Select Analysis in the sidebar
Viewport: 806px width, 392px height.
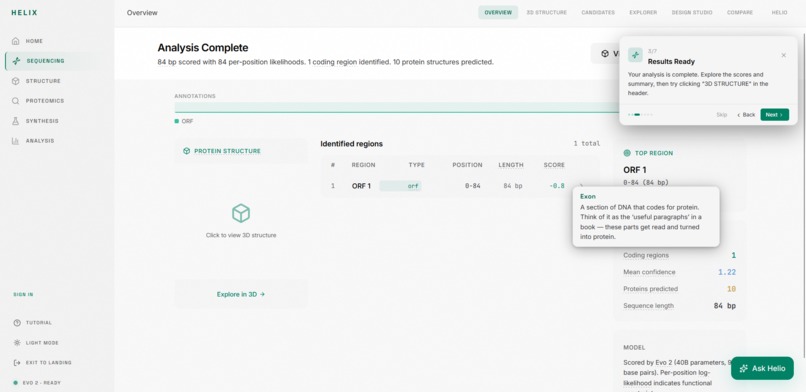[40, 141]
